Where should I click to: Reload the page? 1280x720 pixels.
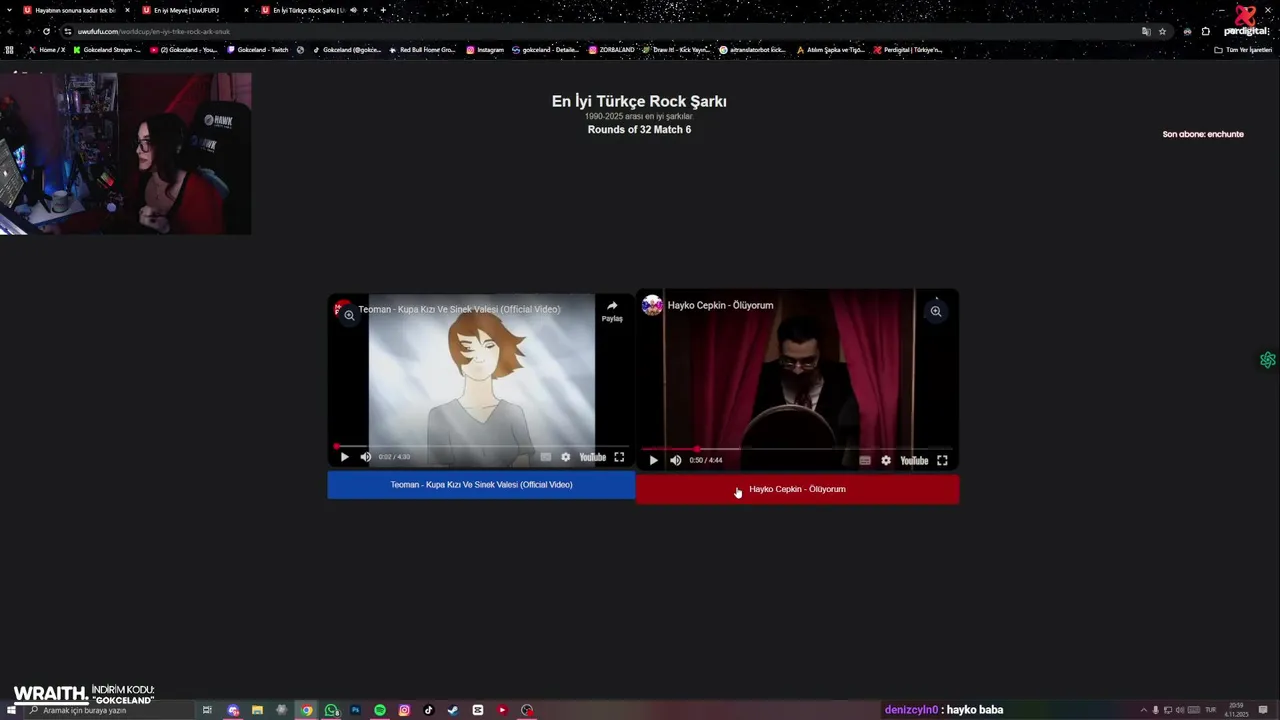pyautogui.click(x=46, y=31)
